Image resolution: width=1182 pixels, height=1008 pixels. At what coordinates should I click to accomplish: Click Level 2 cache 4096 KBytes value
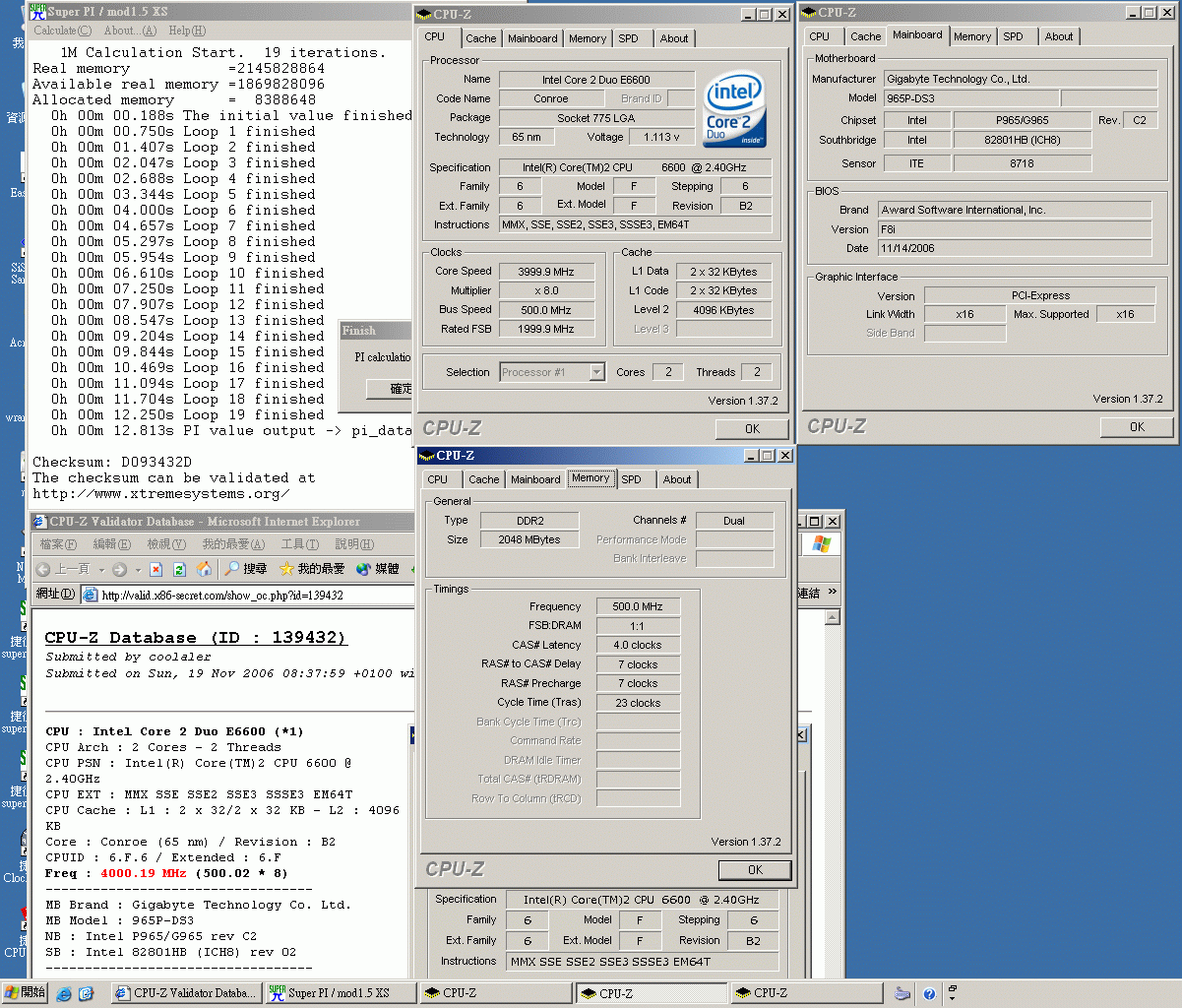(x=723, y=310)
